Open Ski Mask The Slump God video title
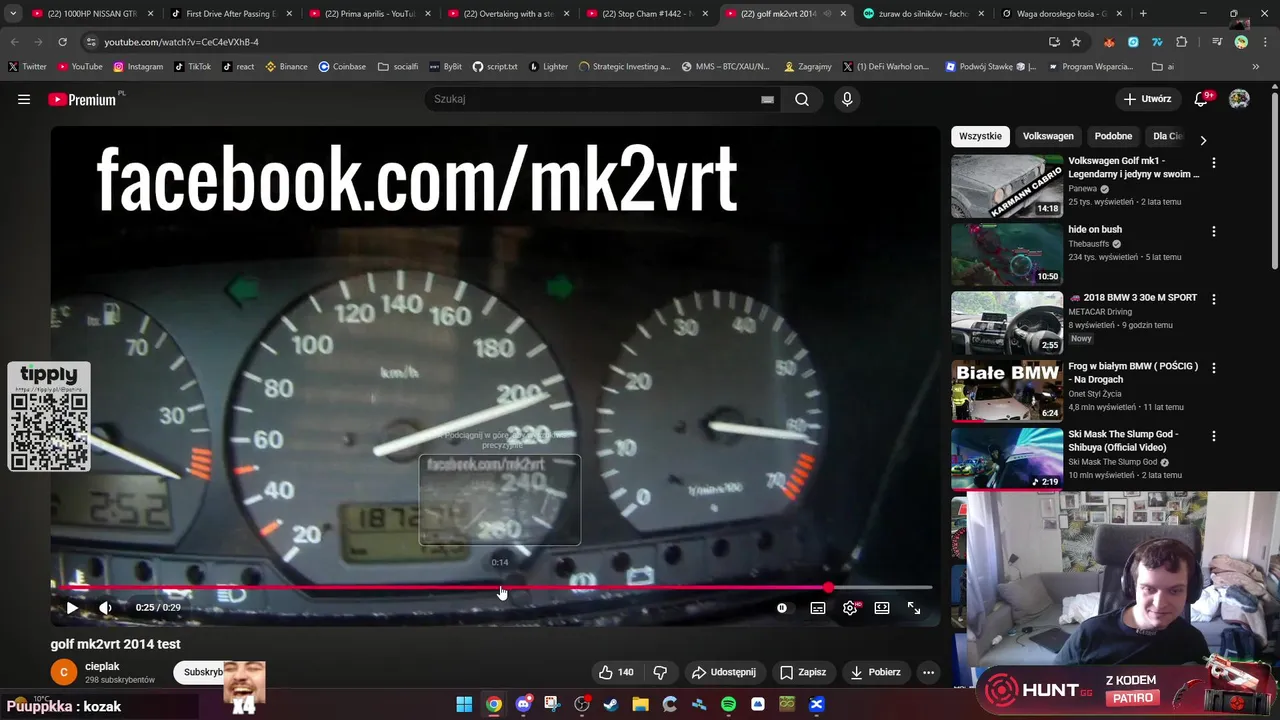 pyautogui.click(x=1125, y=441)
